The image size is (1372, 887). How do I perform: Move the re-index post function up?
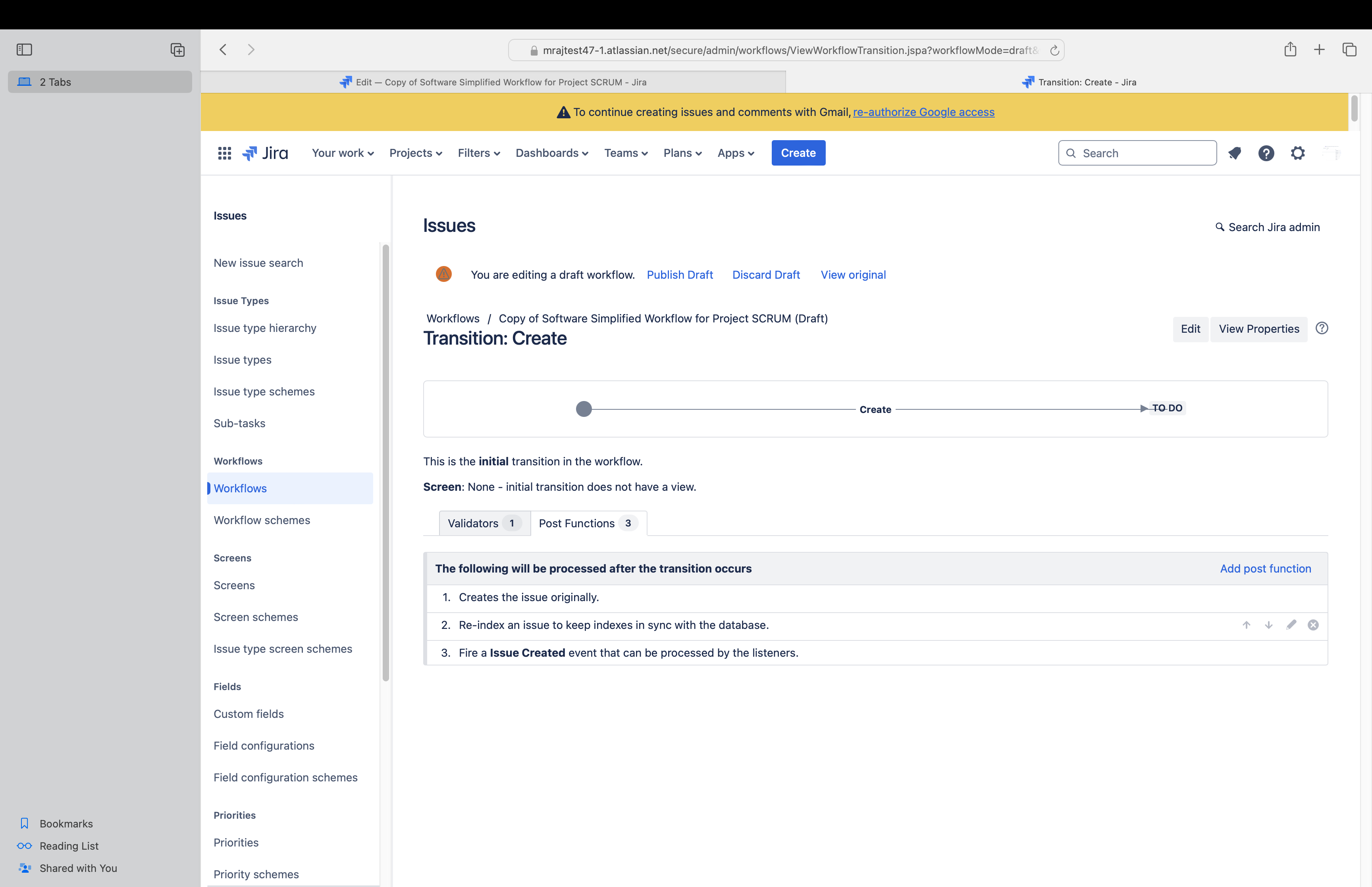1246,625
